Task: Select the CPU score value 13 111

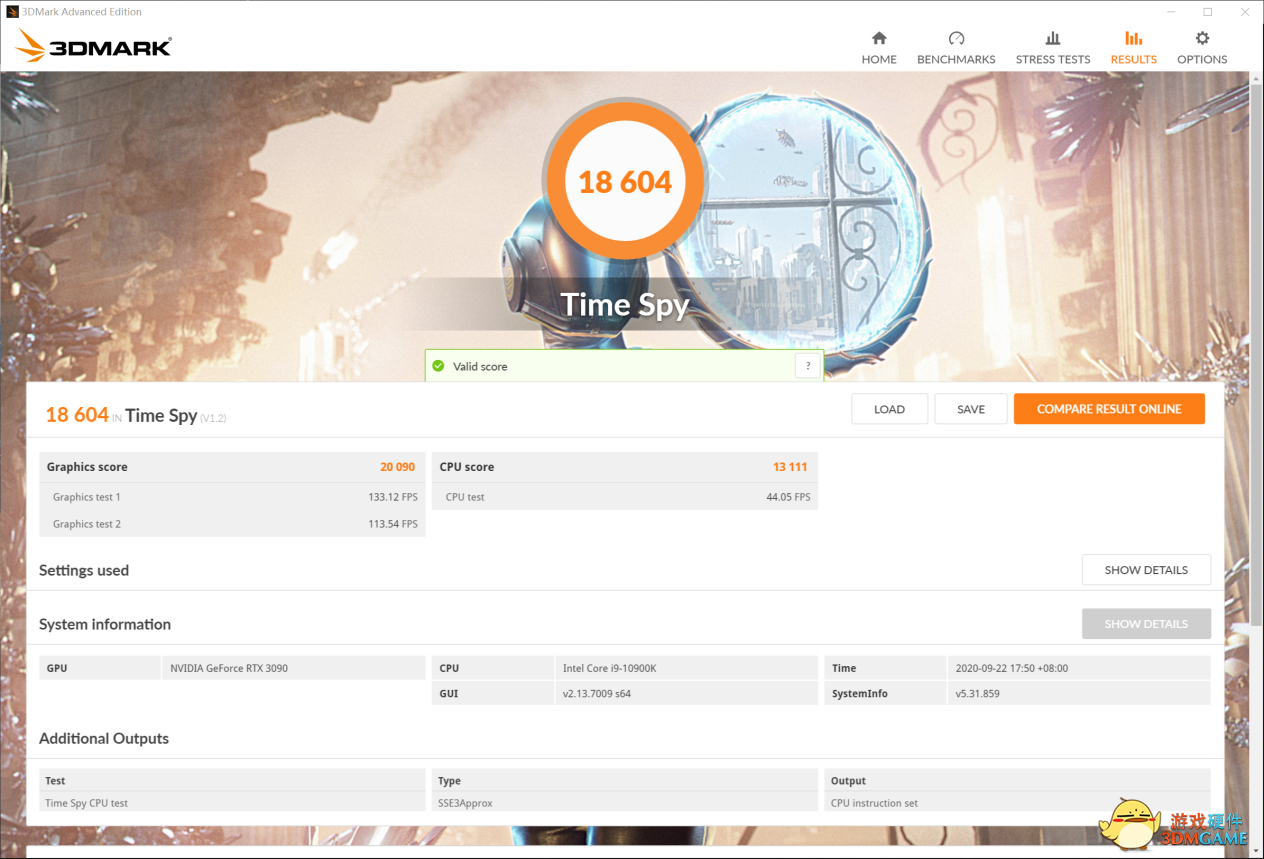Action: 790,467
